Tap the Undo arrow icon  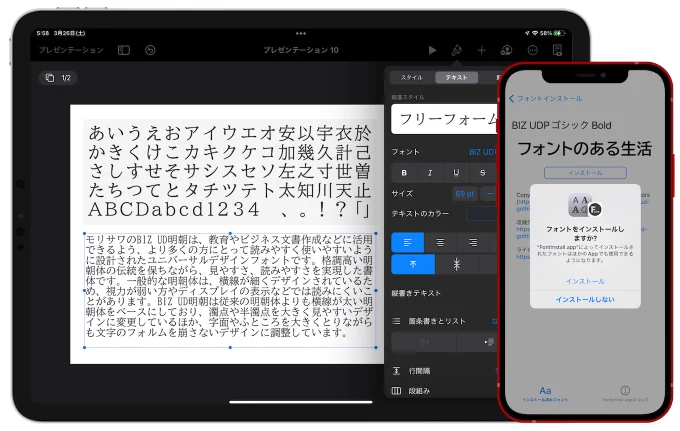tap(150, 50)
